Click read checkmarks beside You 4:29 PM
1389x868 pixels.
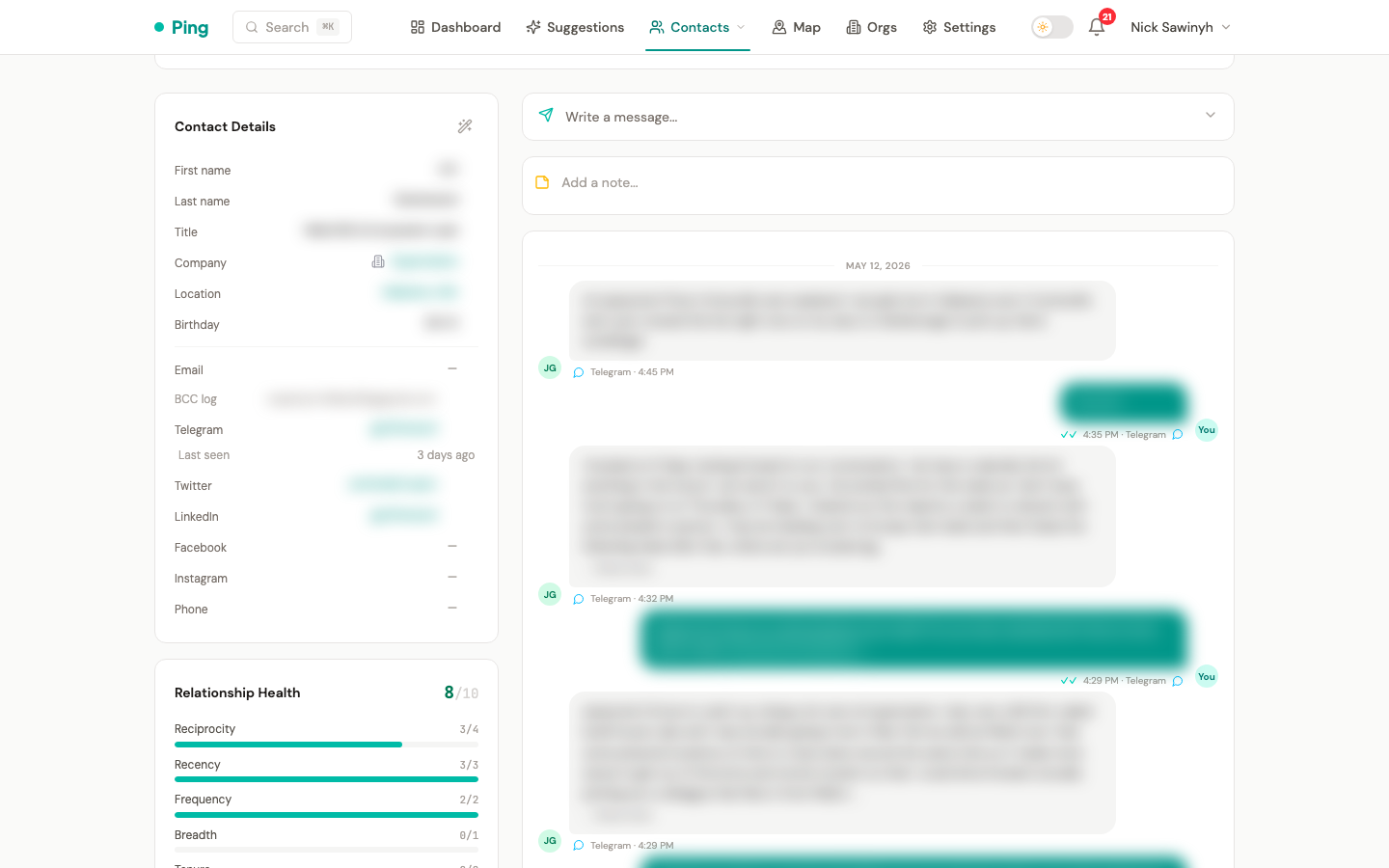click(1069, 681)
